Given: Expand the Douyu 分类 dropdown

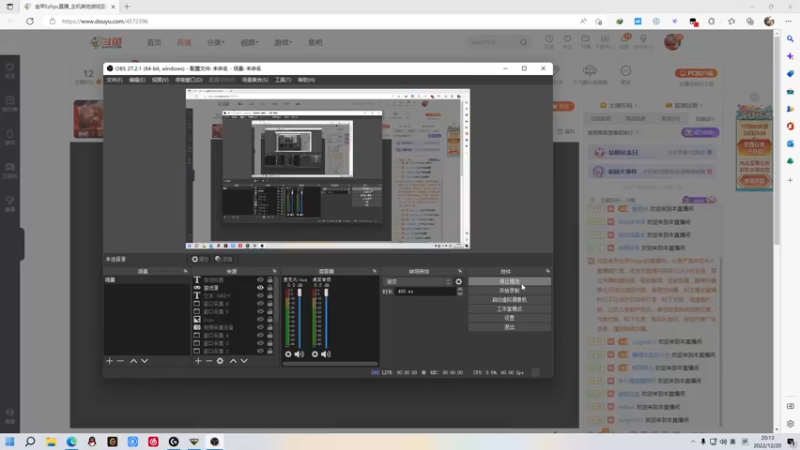Looking at the screenshot, I should tap(216, 42).
